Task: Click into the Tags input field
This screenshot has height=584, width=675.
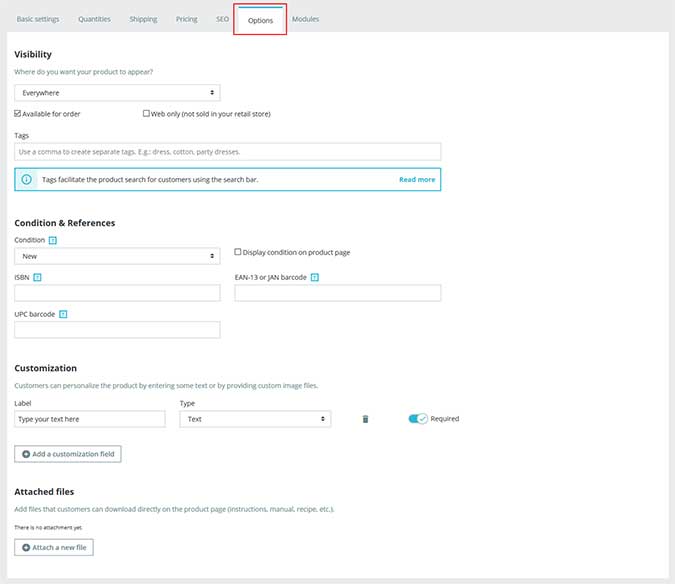Action: 228,152
